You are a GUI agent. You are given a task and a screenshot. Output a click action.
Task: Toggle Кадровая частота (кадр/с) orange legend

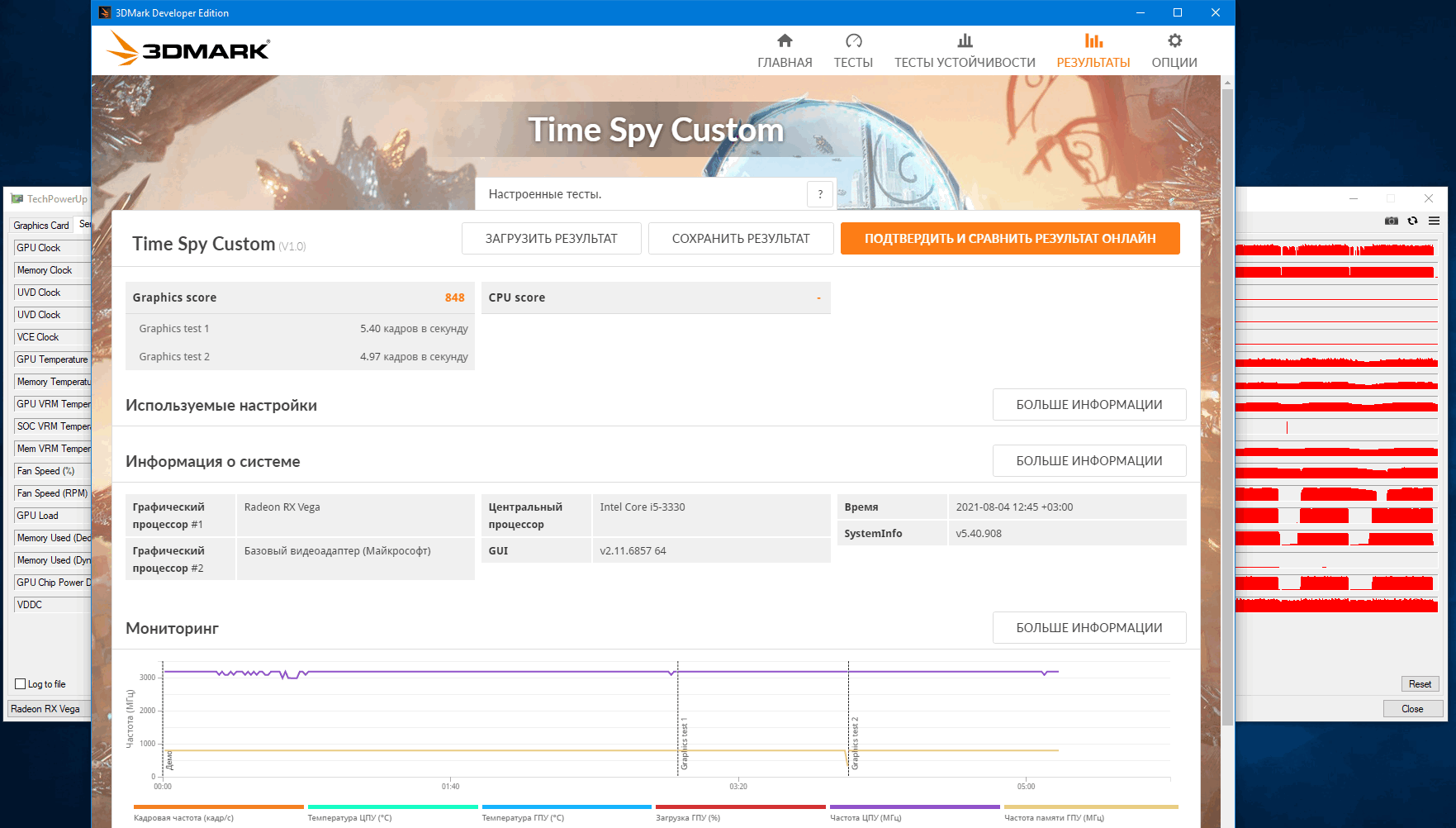coord(218,812)
